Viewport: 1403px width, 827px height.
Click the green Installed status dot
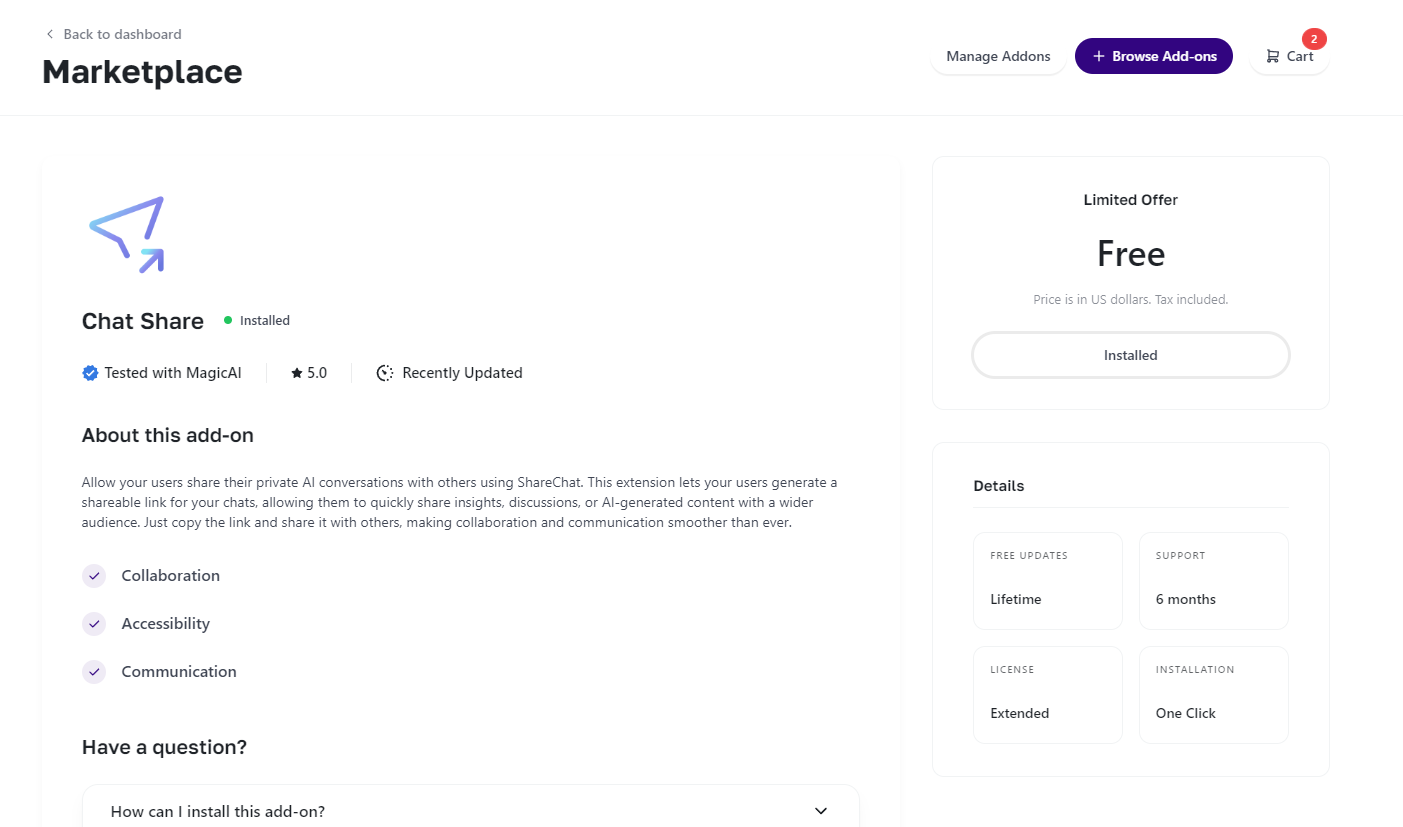(228, 321)
